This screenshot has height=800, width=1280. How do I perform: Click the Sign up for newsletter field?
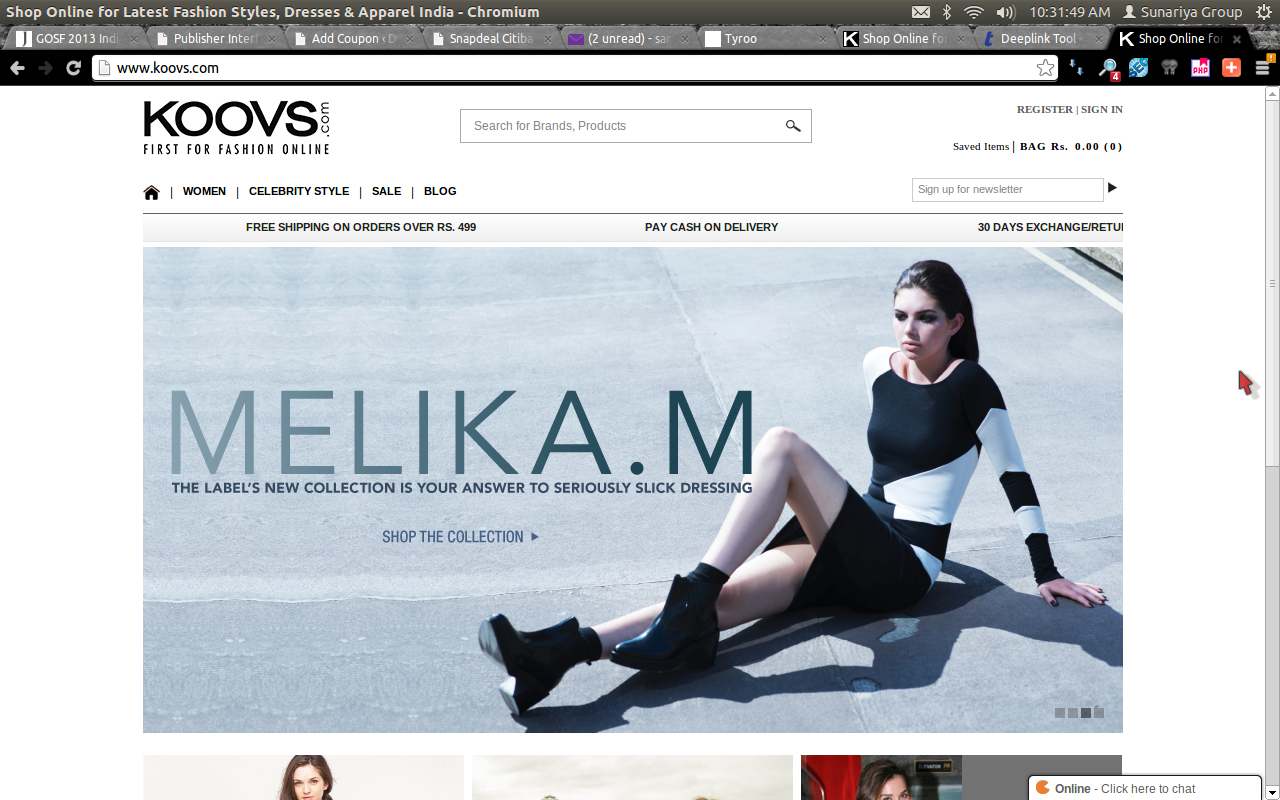click(x=1007, y=189)
